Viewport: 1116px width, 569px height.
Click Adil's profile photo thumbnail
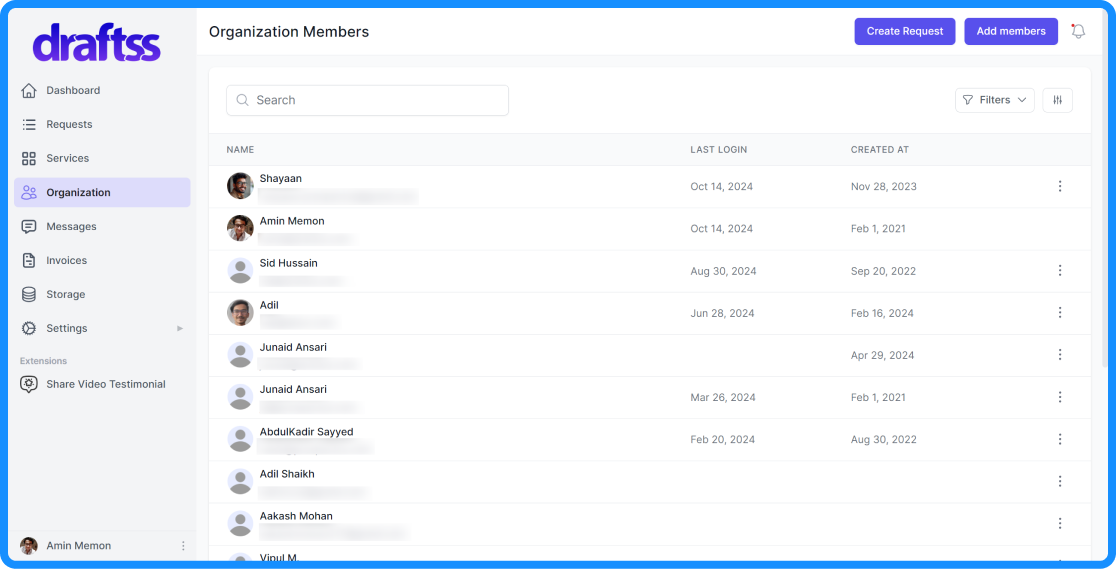point(240,313)
